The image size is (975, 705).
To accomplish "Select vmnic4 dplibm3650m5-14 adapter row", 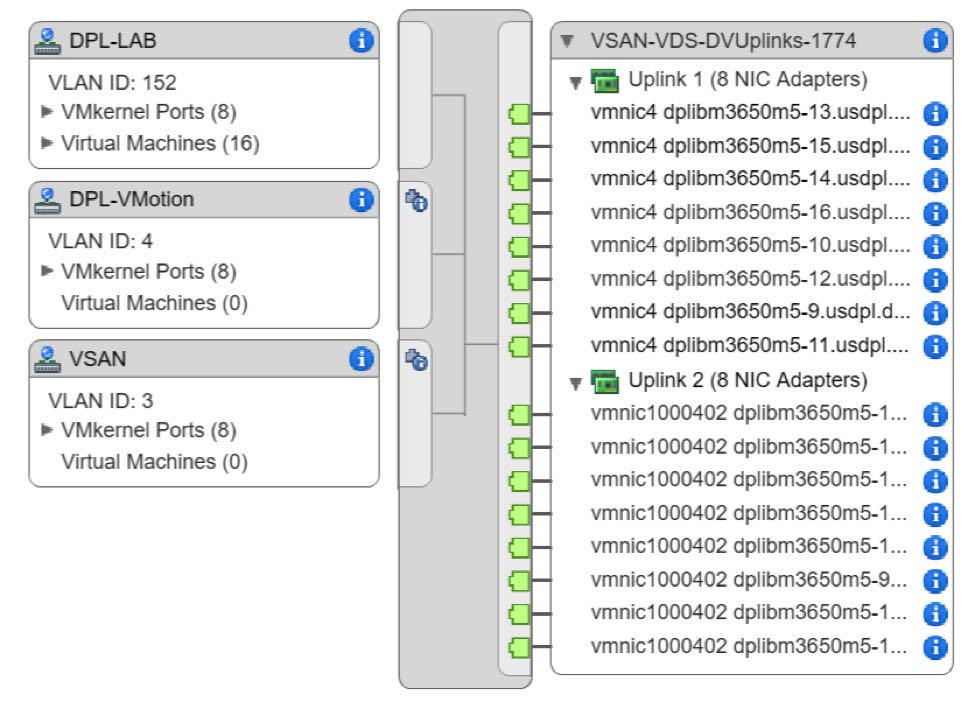I will click(x=751, y=180).
